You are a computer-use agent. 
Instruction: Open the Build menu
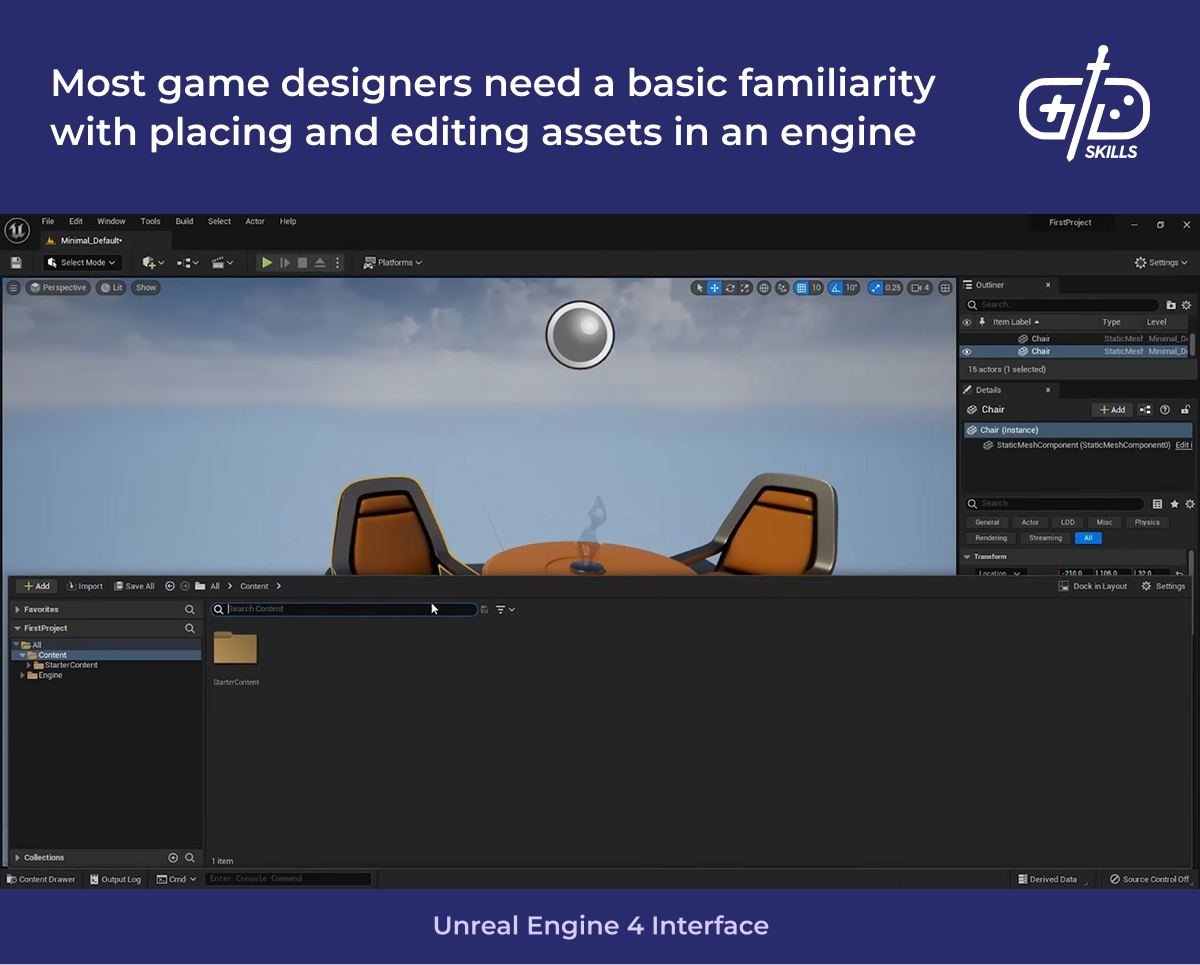pyautogui.click(x=184, y=222)
